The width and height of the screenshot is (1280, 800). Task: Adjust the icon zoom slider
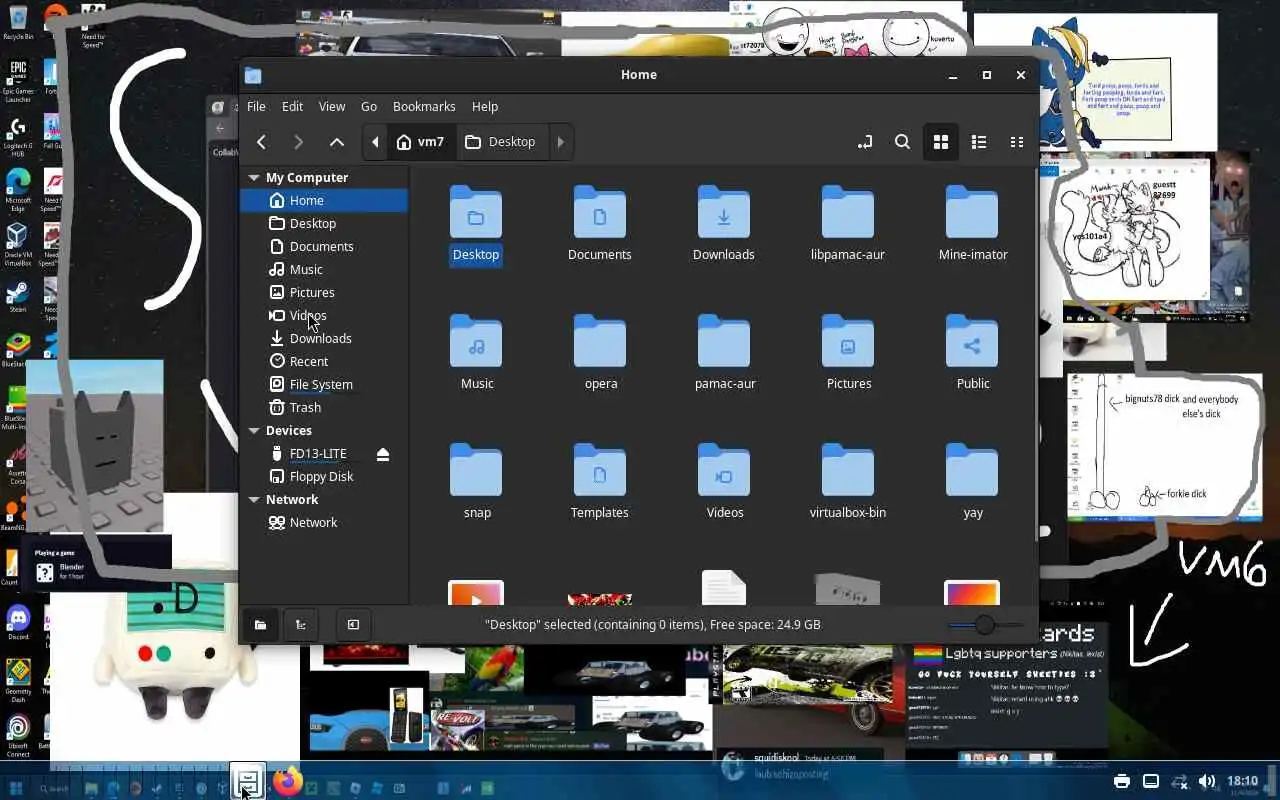click(x=985, y=625)
